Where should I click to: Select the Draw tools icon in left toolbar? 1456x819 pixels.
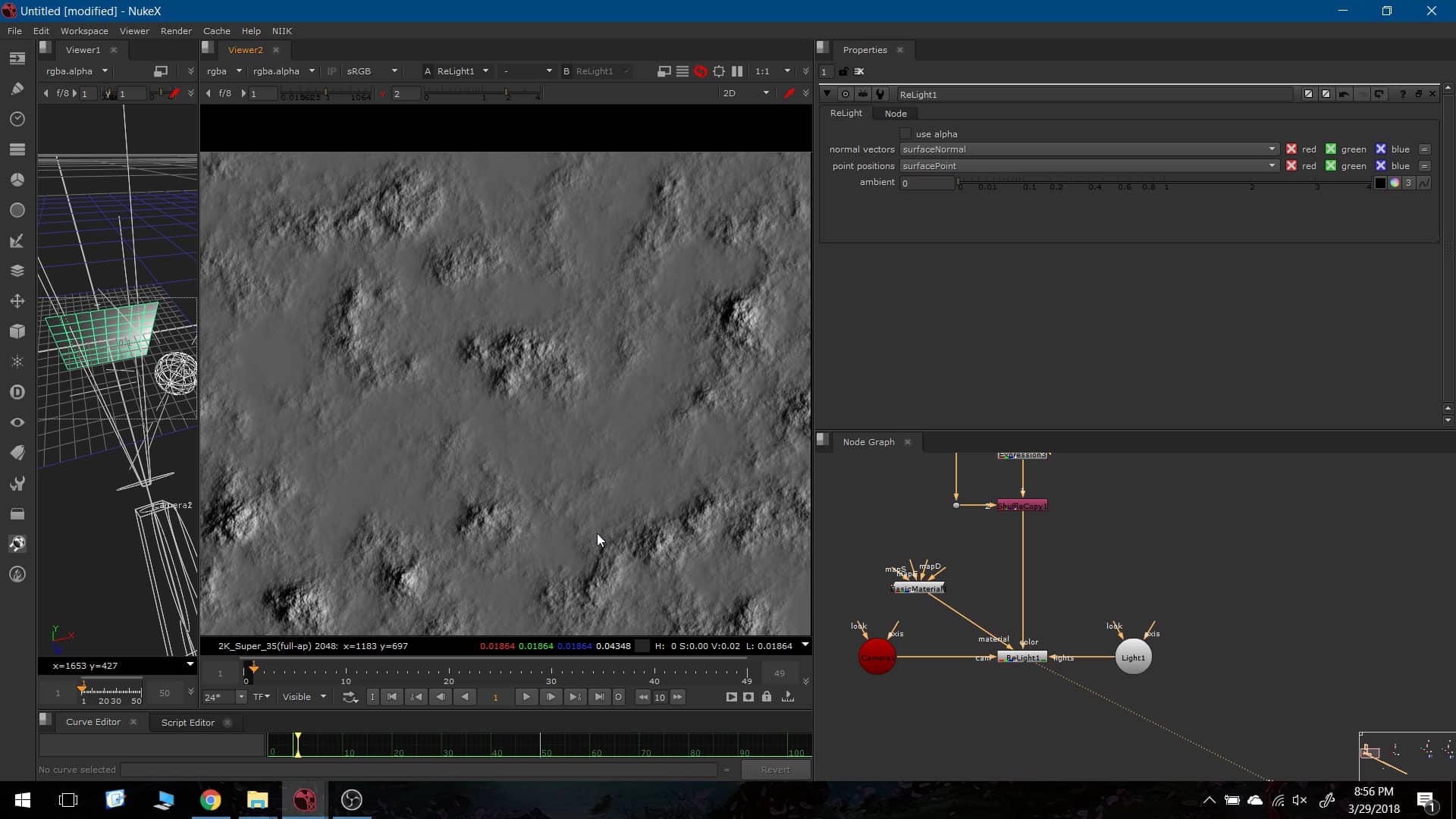tap(17, 88)
